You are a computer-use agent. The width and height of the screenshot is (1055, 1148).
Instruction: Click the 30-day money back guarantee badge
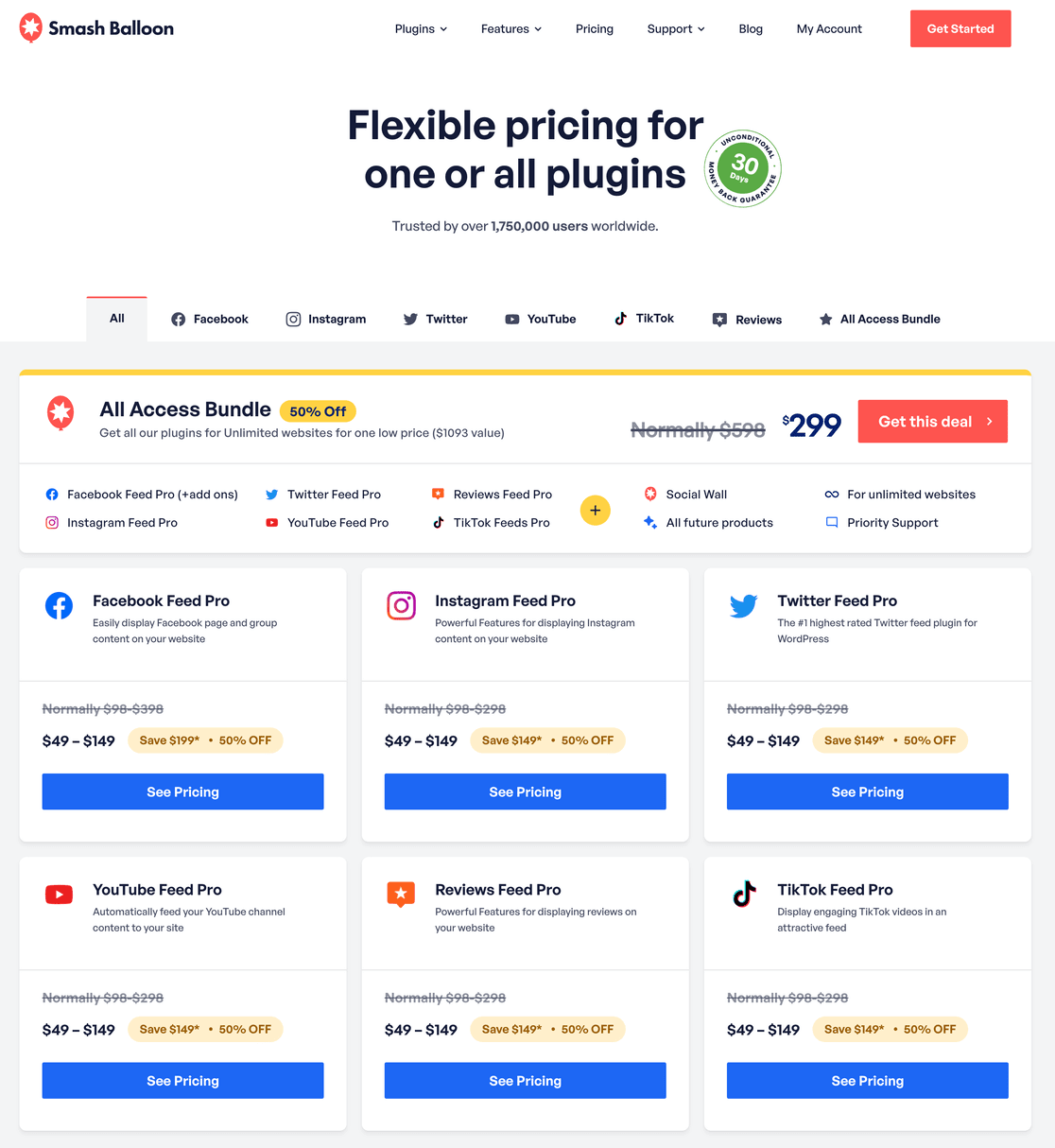pos(743,168)
